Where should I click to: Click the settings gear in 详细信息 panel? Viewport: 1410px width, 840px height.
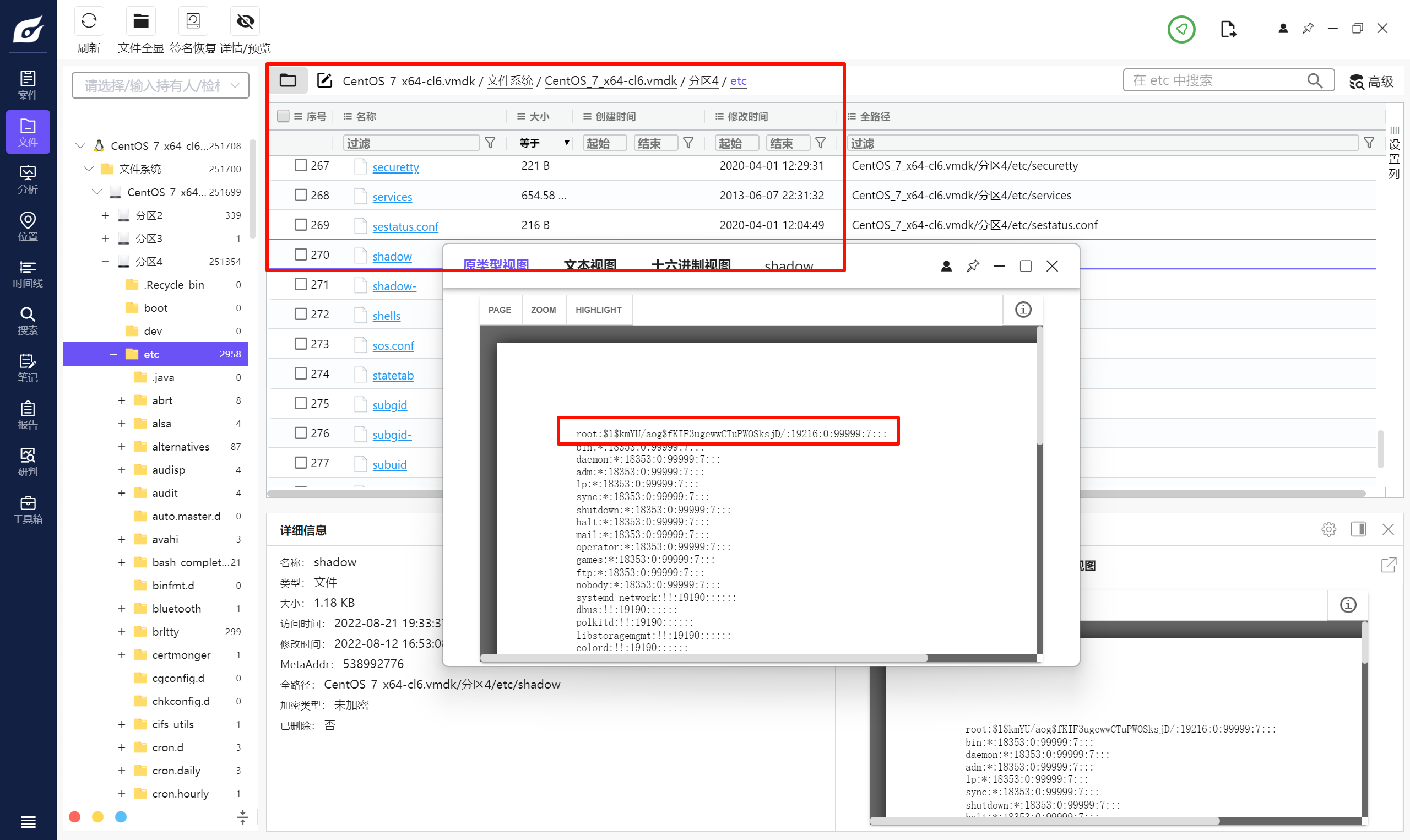[x=1328, y=529]
